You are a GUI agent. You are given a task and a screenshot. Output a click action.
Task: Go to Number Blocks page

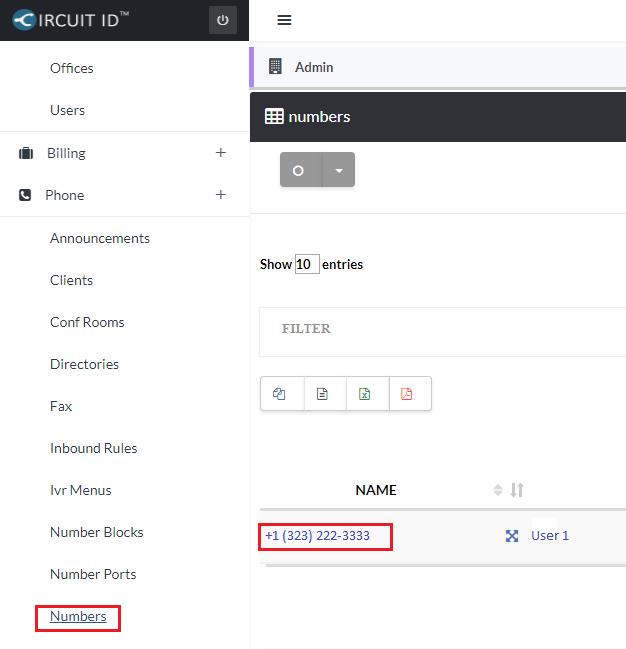point(97,532)
